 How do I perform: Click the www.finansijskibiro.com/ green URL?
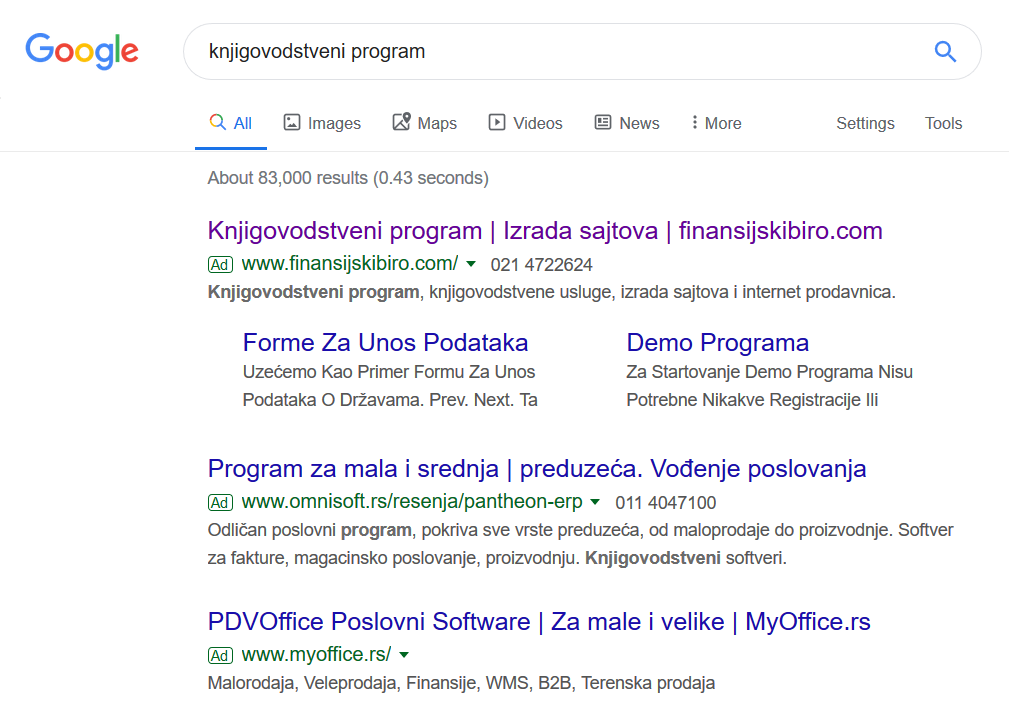click(x=349, y=264)
